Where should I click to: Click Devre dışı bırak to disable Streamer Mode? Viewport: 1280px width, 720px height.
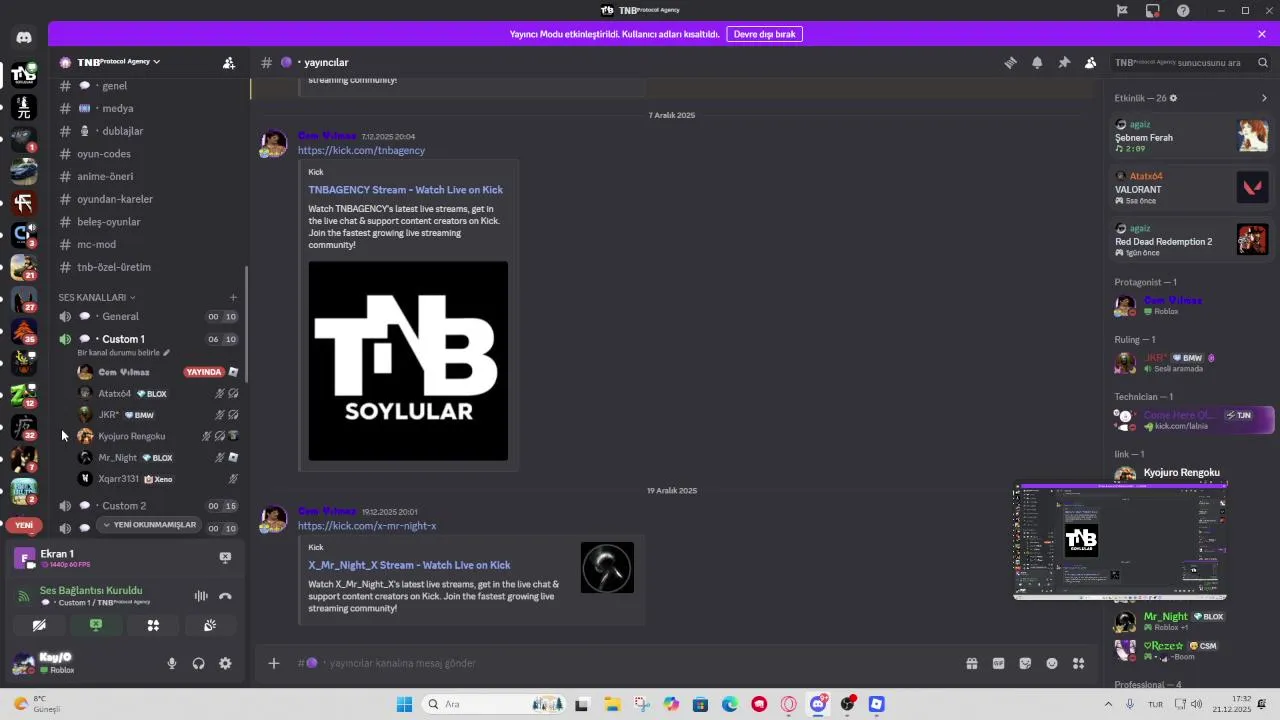pyautogui.click(x=764, y=34)
